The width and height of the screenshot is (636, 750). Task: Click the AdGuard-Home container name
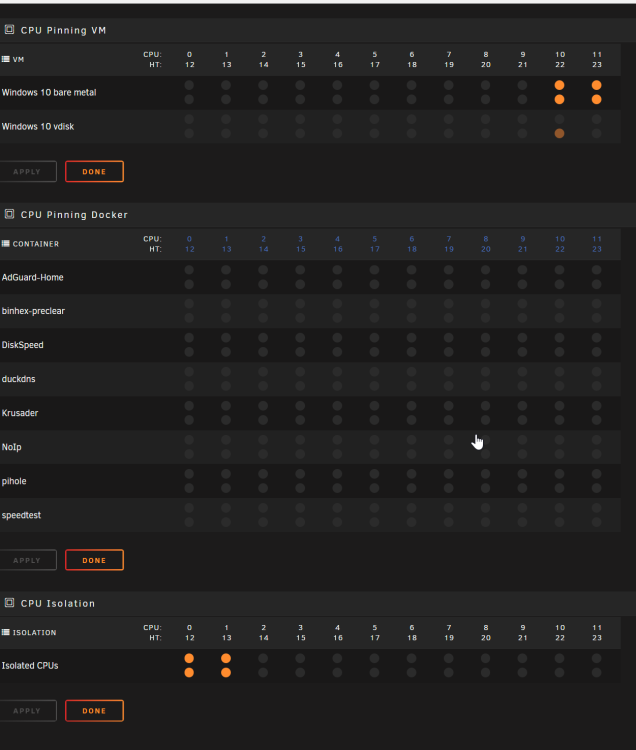33,277
